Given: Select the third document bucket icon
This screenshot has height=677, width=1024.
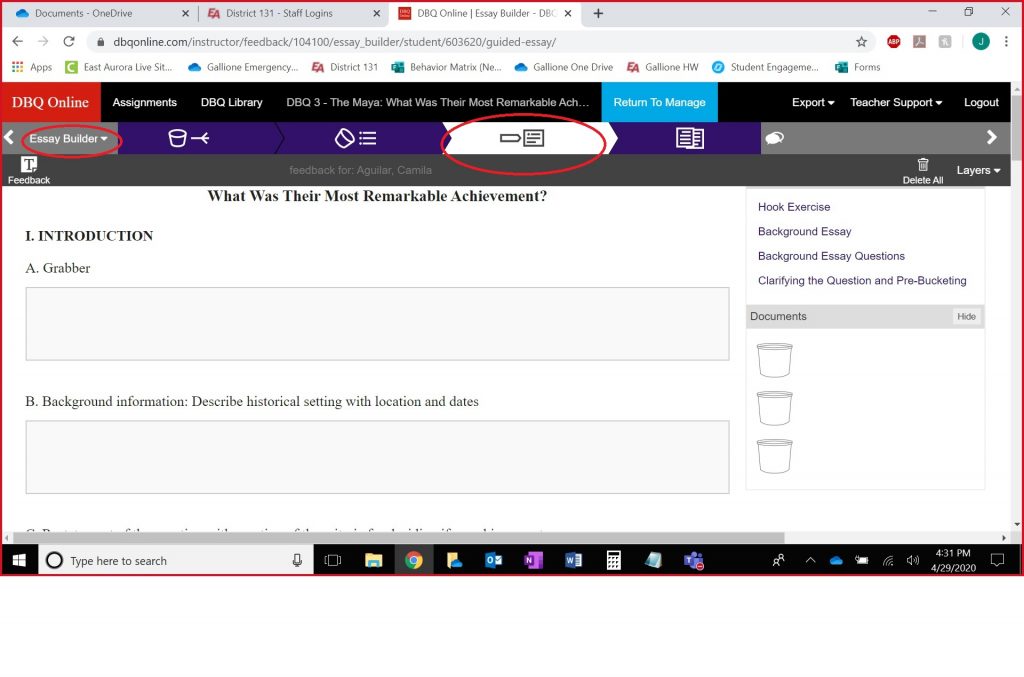Looking at the screenshot, I should [x=774, y=456].
